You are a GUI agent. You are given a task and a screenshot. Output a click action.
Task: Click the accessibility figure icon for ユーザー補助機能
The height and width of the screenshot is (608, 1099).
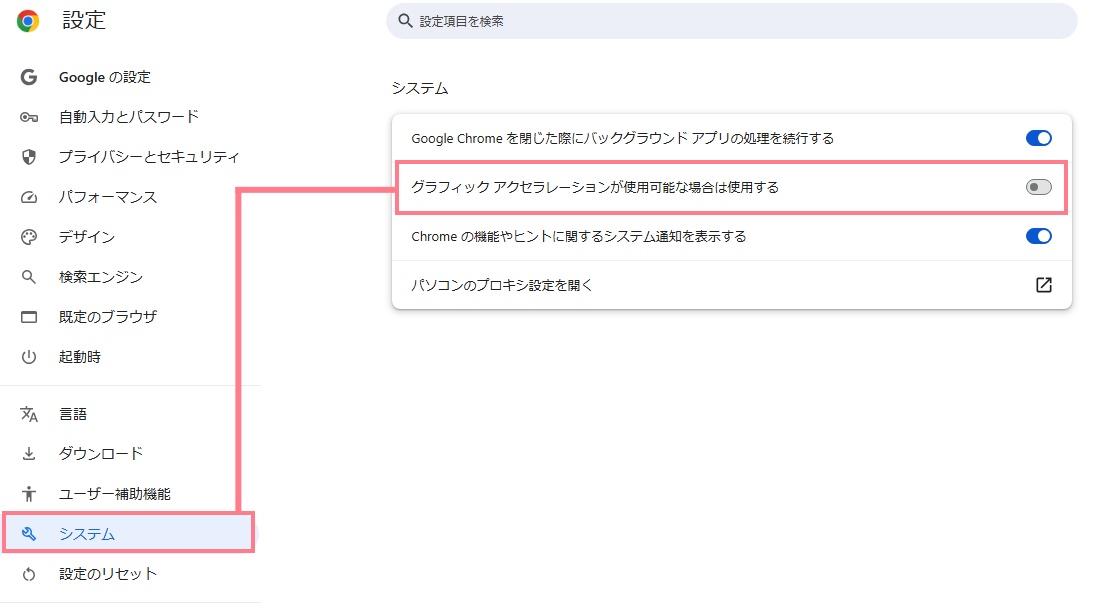[29, 494]
